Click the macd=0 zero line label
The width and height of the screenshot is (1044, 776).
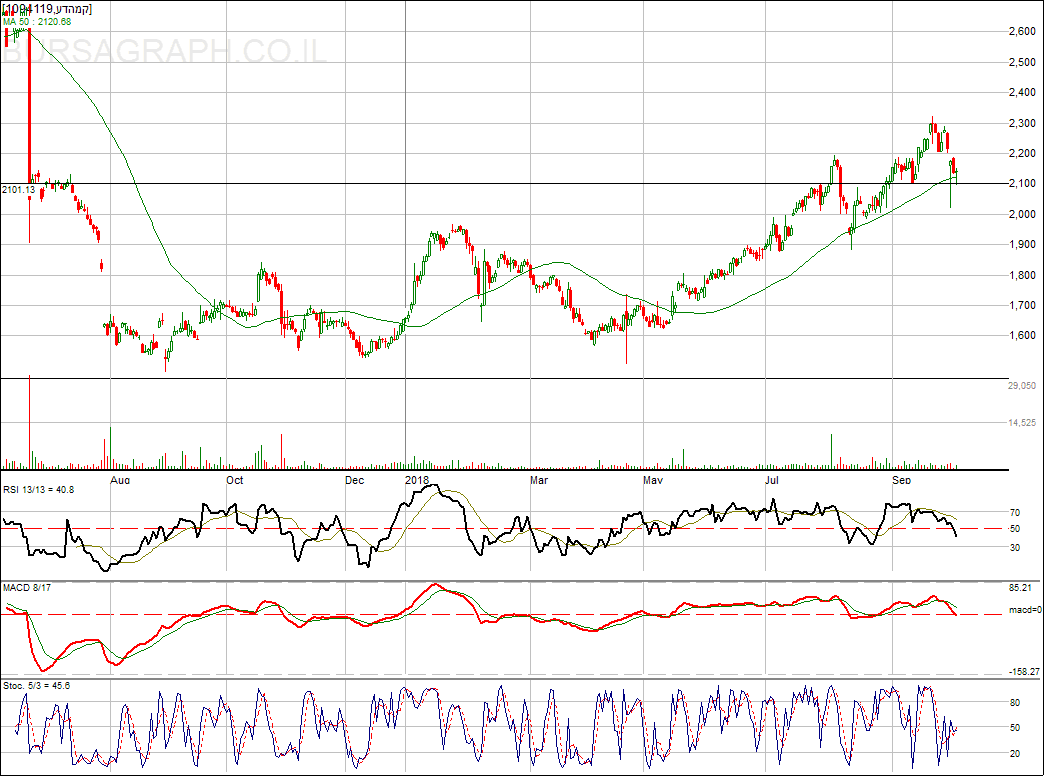tap(1024, 609)
